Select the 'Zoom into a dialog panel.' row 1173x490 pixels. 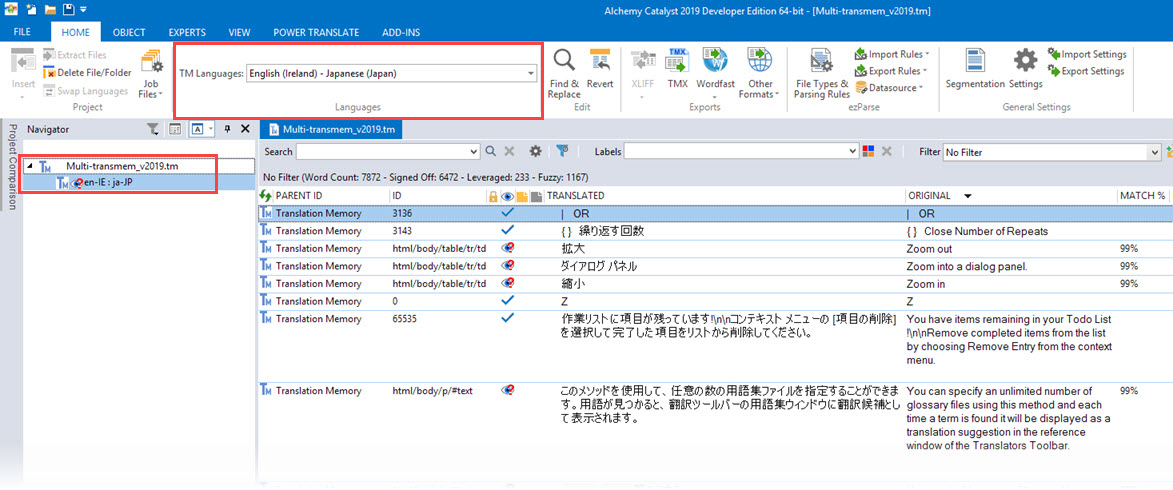pyautogui.click(x=714, y=266)
